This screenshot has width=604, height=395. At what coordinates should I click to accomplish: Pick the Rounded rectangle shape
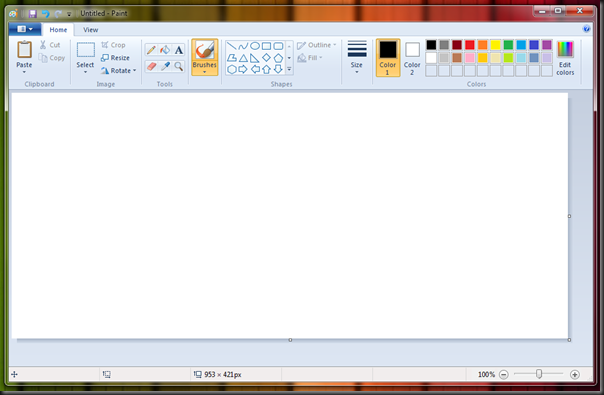click(x=278, y=46)
